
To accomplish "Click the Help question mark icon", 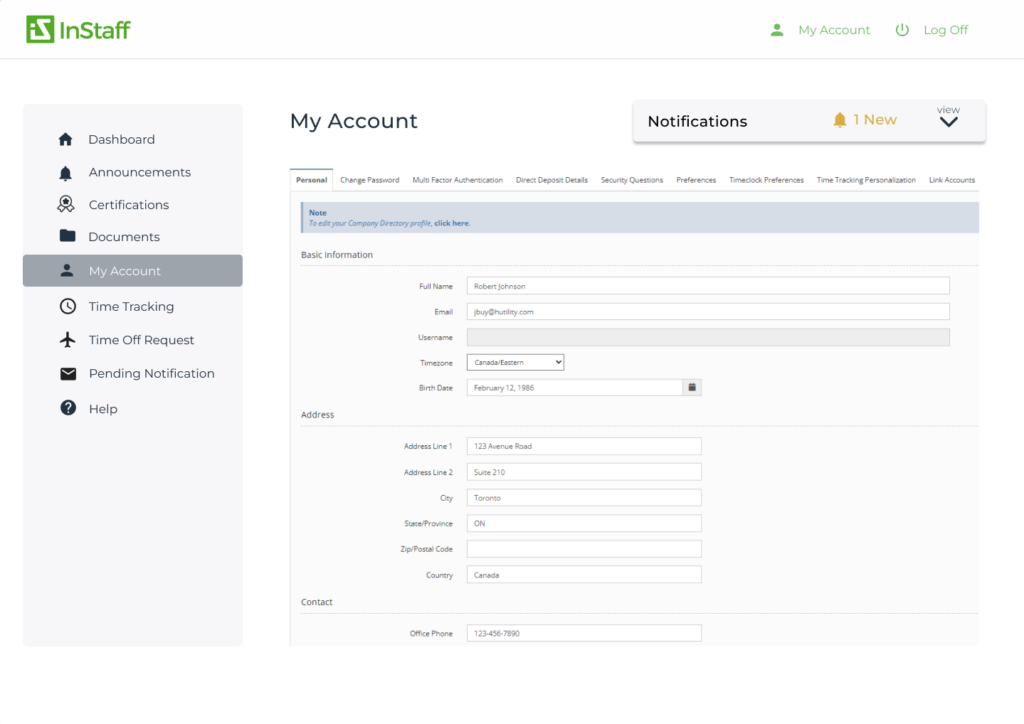I will 68,408.
